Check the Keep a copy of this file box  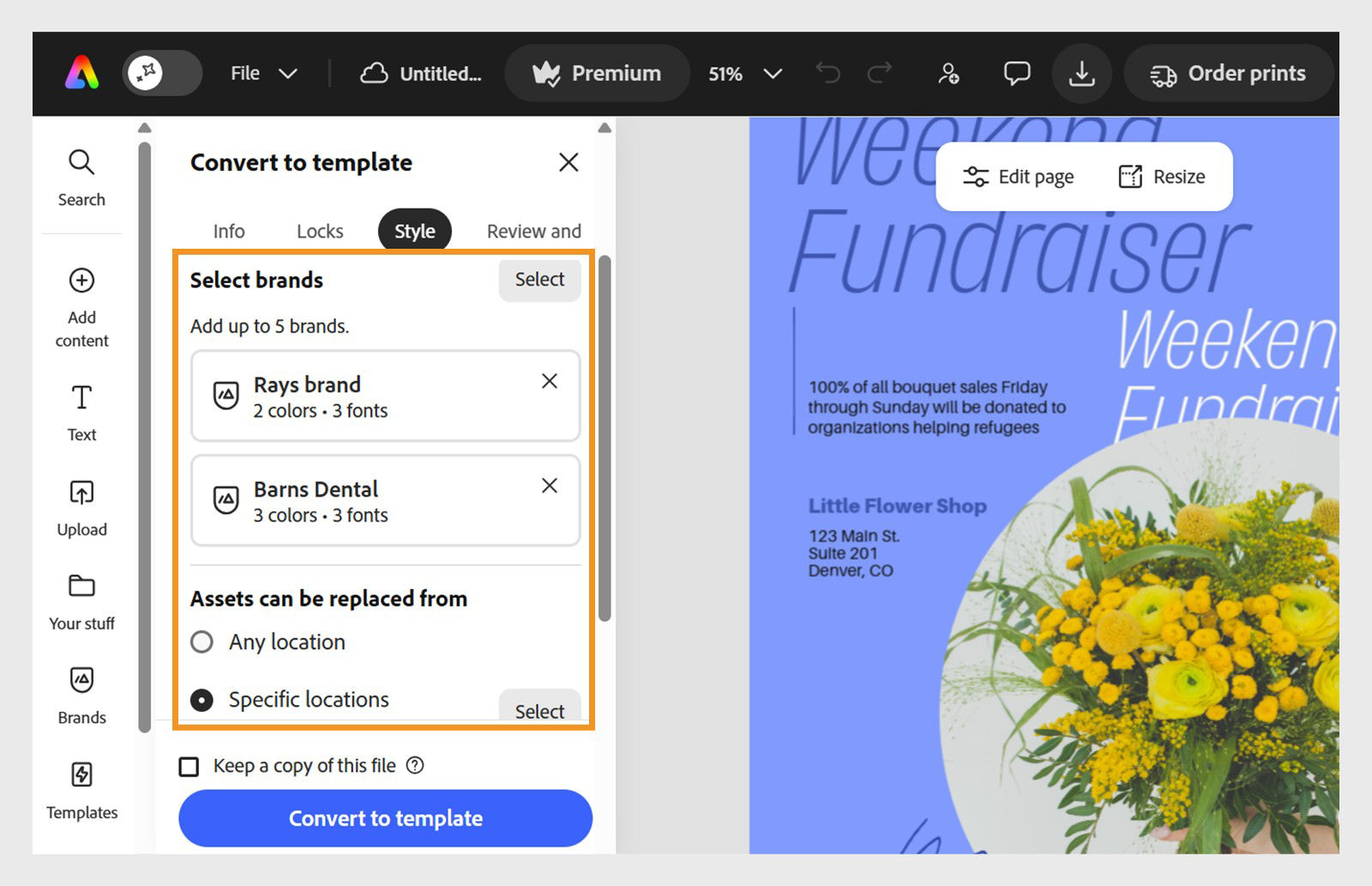click(190, 766)
